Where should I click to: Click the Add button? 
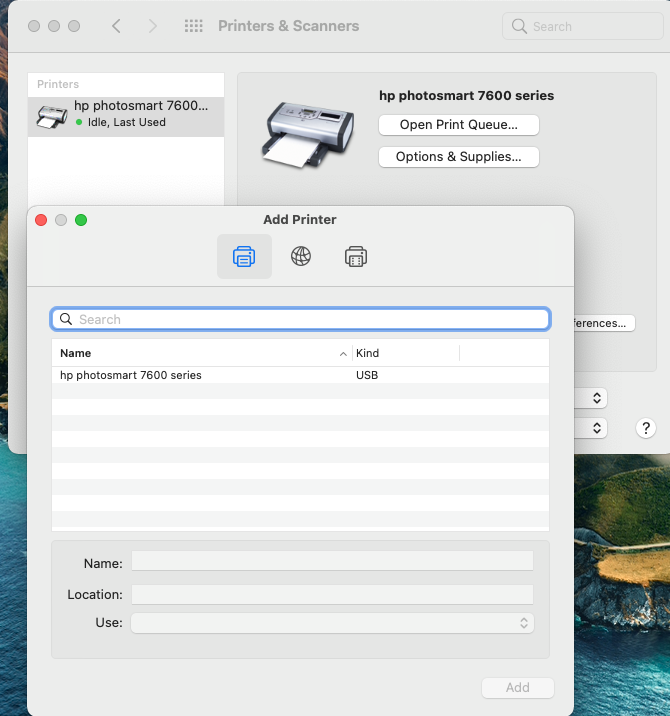[x=518, y=688]
